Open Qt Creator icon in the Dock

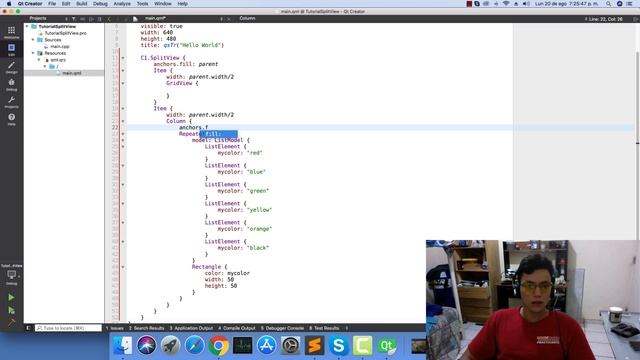pos(387,346)
